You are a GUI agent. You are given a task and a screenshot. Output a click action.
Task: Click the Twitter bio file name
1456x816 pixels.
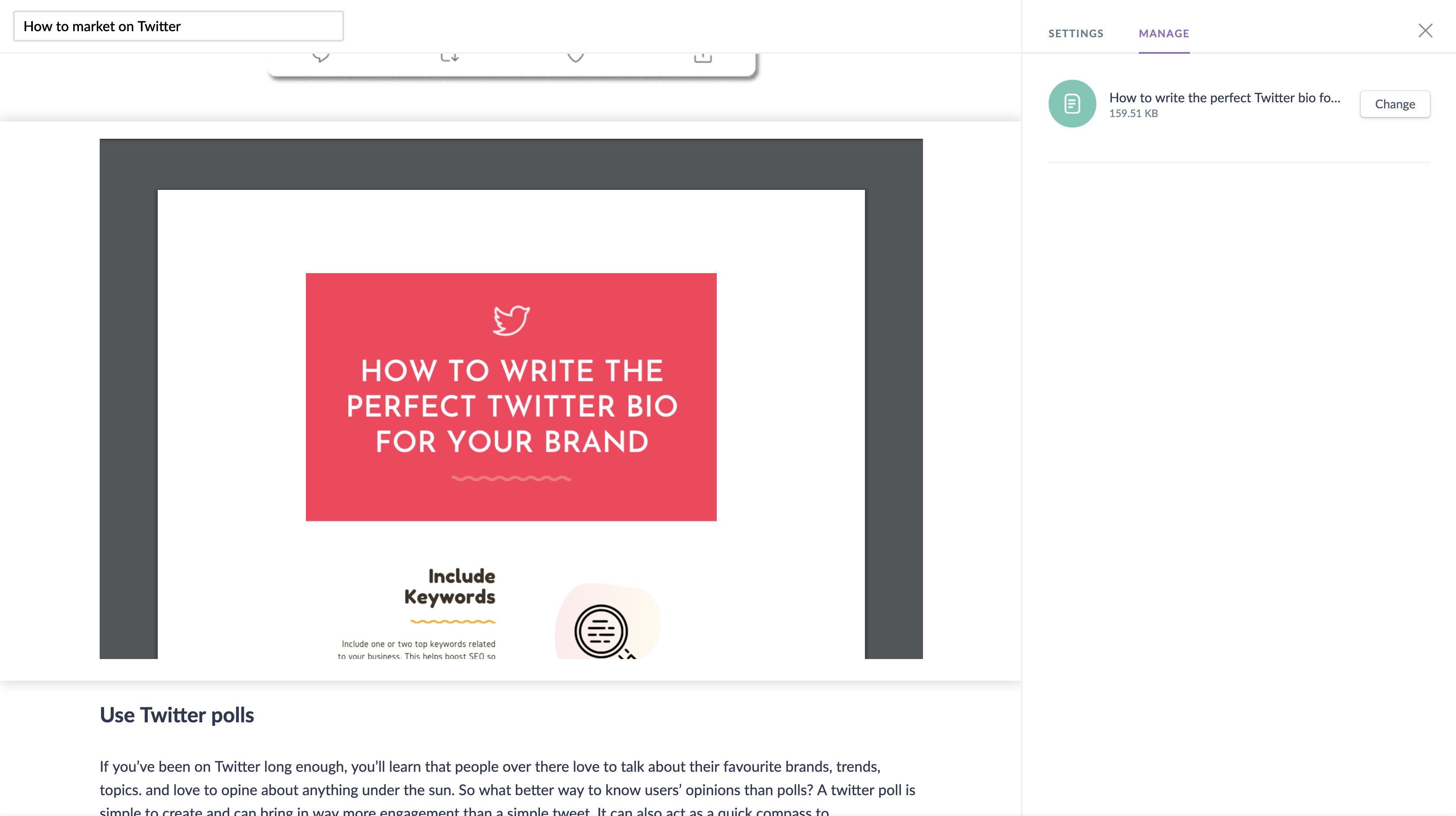[x=1224, y=98]
